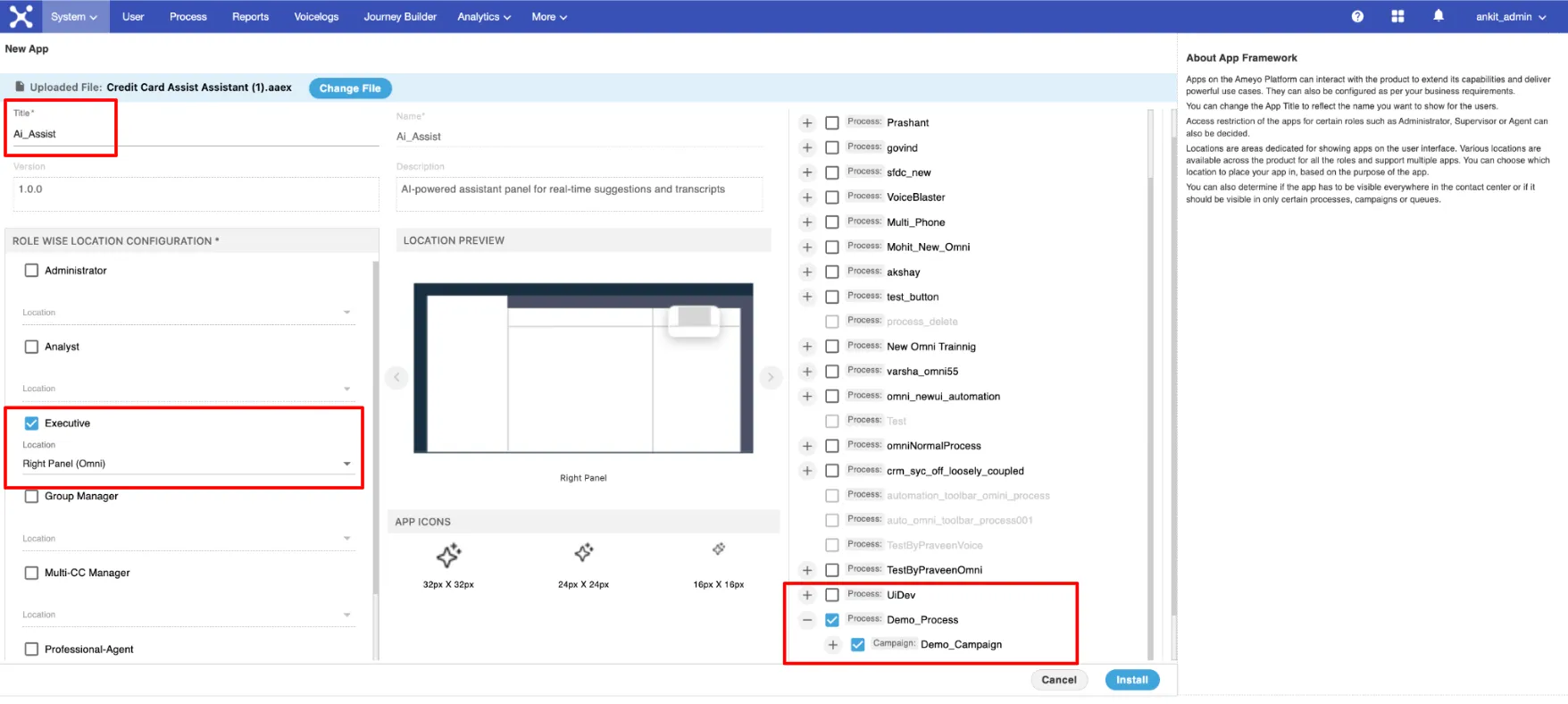Open the ankit_admin user menu

(x=1510, y=16)
